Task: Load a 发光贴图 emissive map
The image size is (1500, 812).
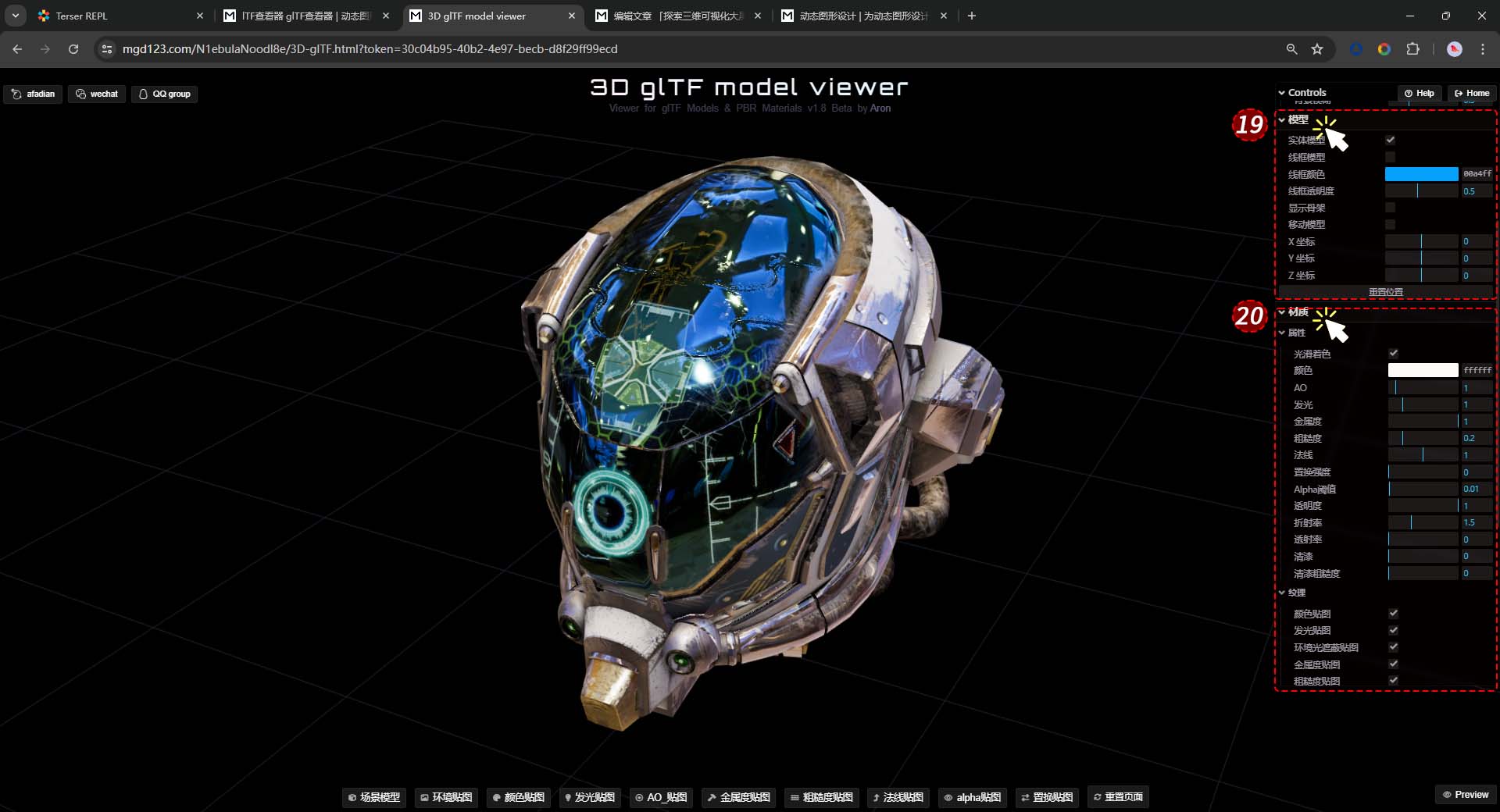Action: 589,797
